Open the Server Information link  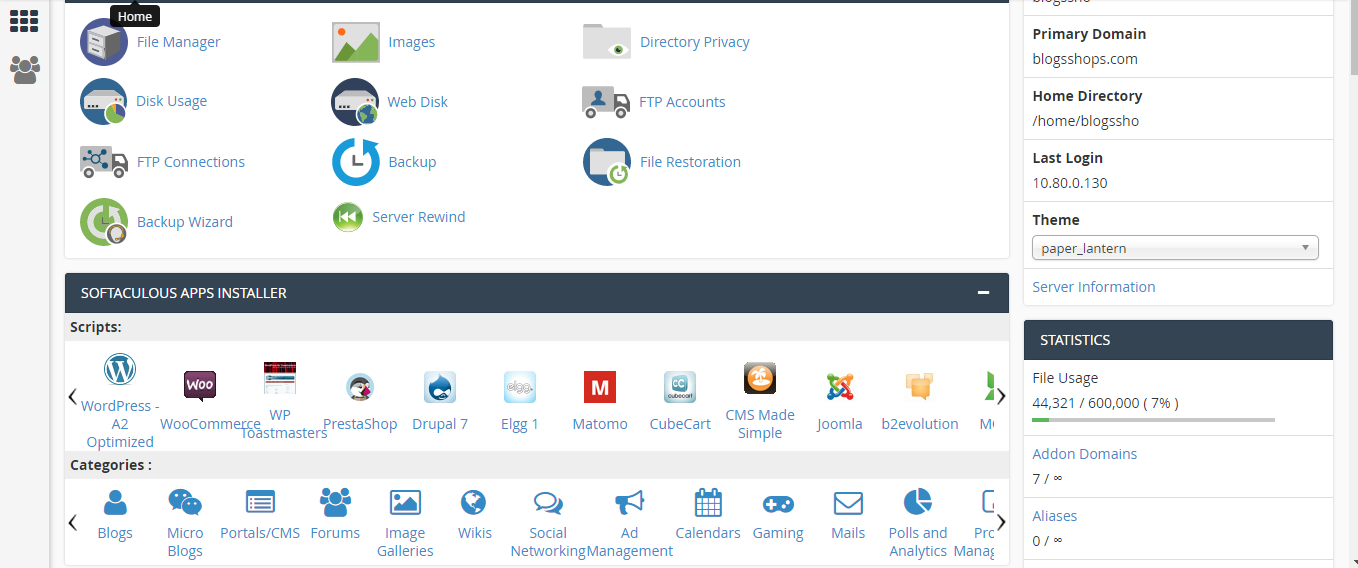click(x=1093, y=287)
